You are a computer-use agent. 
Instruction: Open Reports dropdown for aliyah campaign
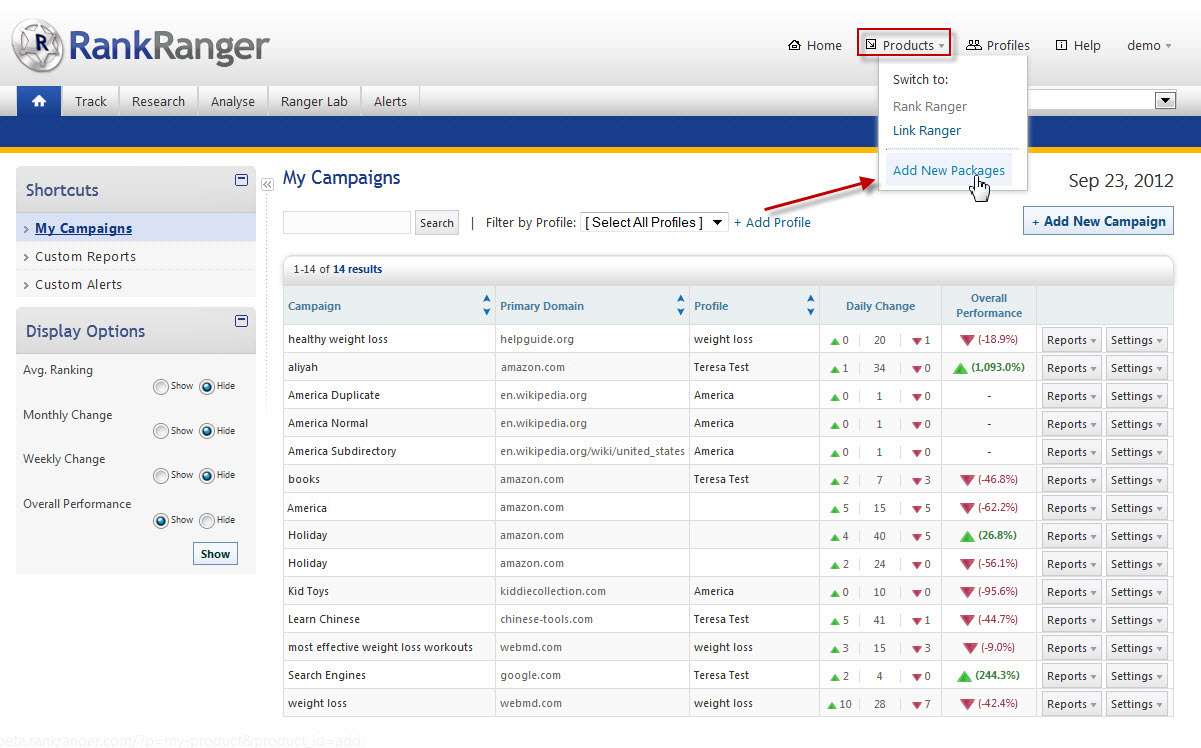[1071, 368]
